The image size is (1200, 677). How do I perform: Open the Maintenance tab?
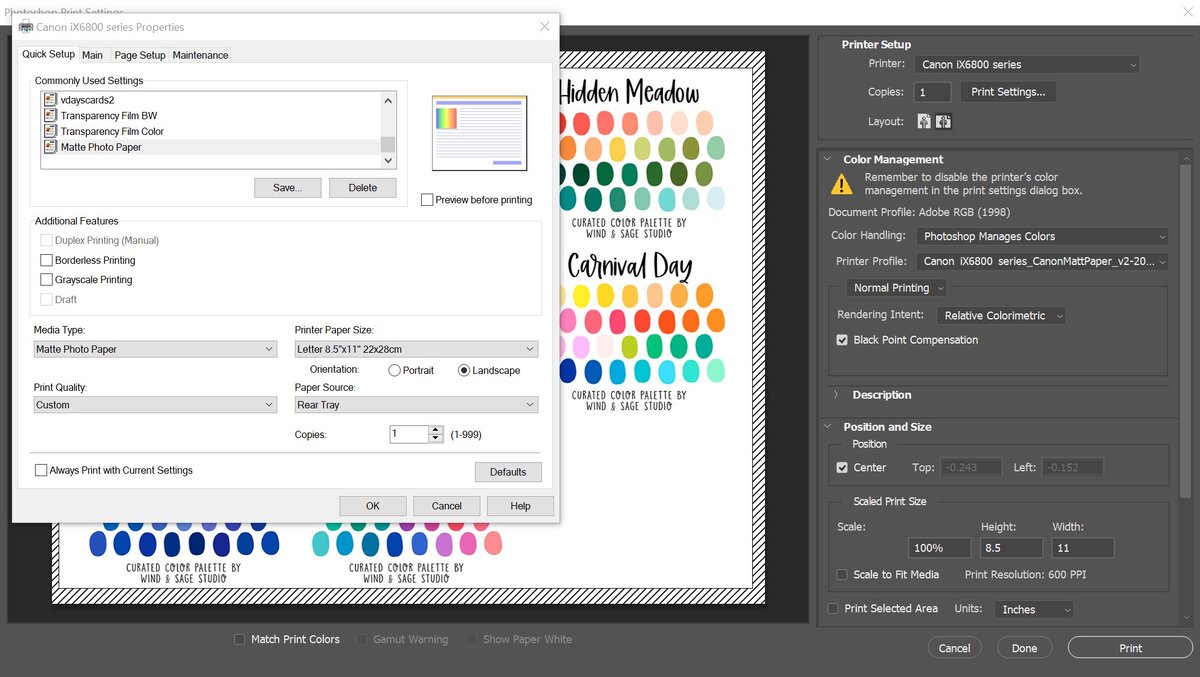pyautogui.click(x=200, y=55)
